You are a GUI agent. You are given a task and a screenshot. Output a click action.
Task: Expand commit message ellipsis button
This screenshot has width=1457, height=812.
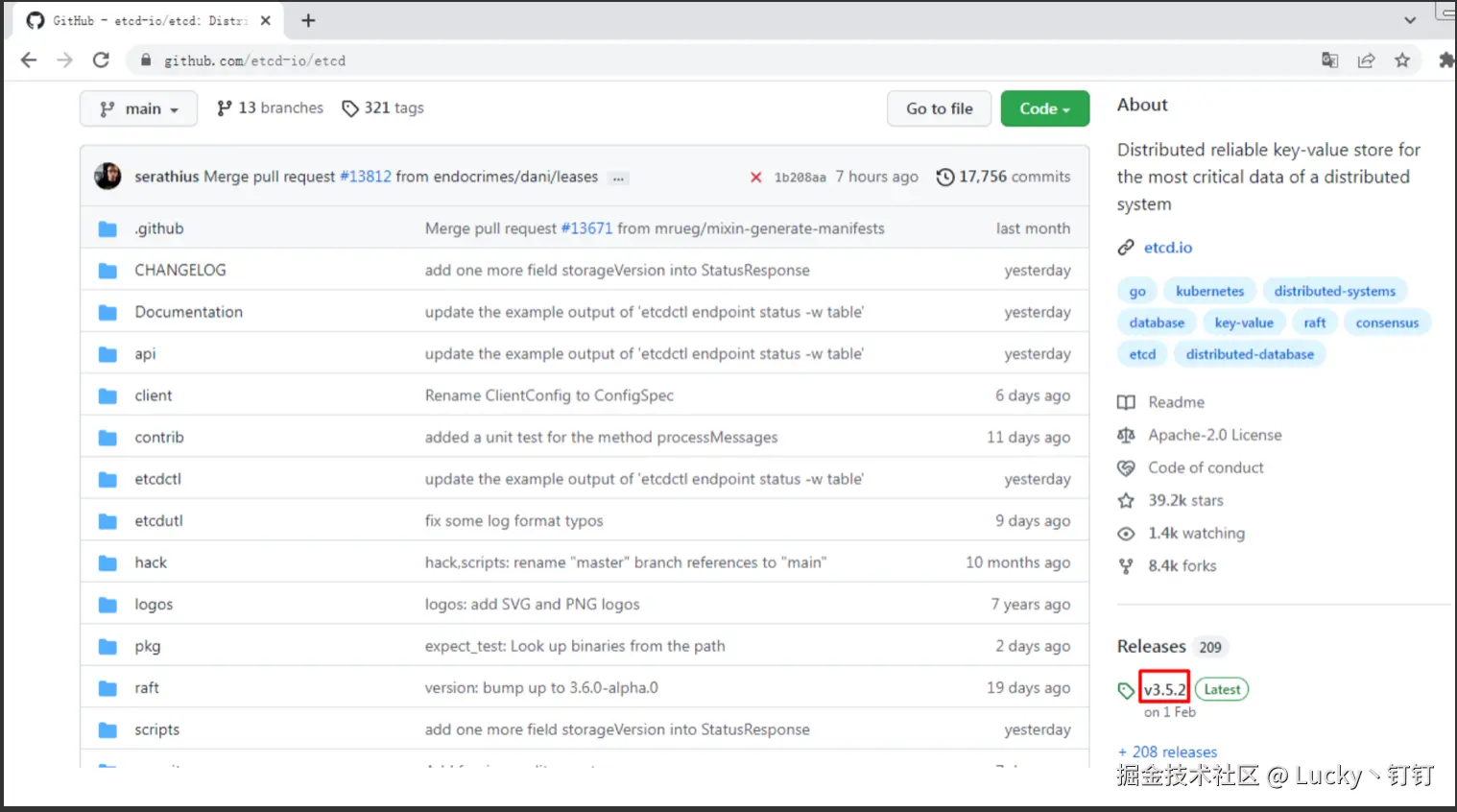coord(619,178)
